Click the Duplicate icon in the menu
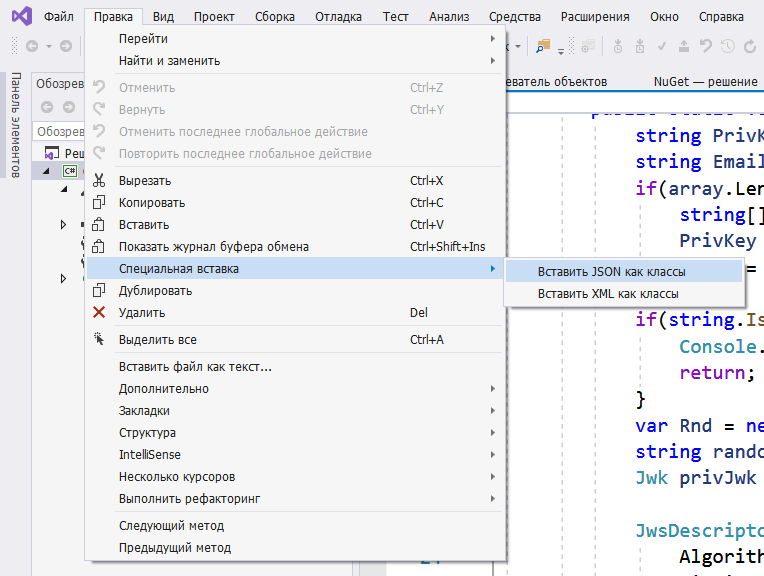 click(x=98, y=291)
